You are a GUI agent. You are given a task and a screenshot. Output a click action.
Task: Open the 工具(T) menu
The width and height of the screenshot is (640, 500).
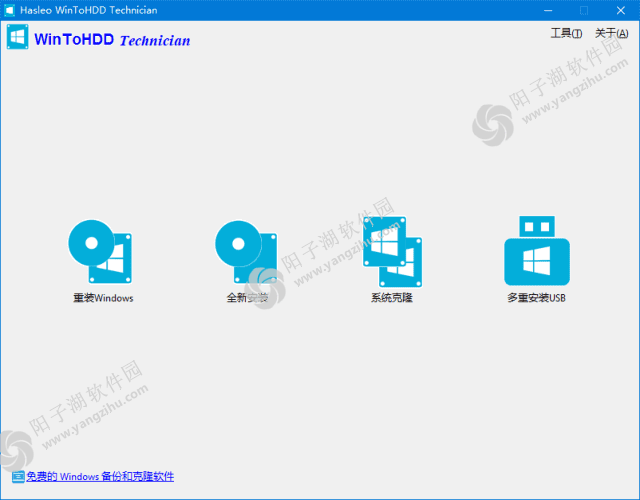566,33
